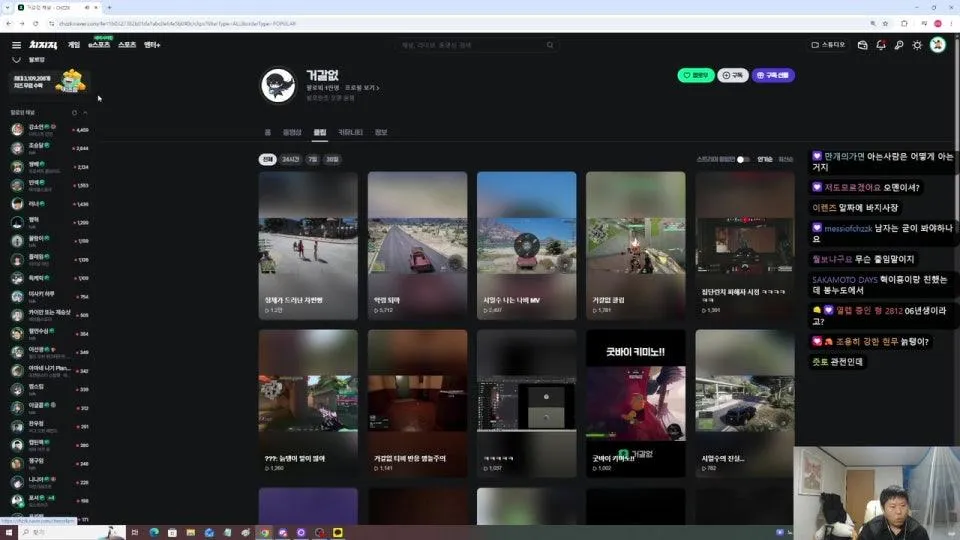Open the top sidebar channel with 4,409 viewers
The width and height of the screenshot is (960, 540).
[x=49, y=130]
